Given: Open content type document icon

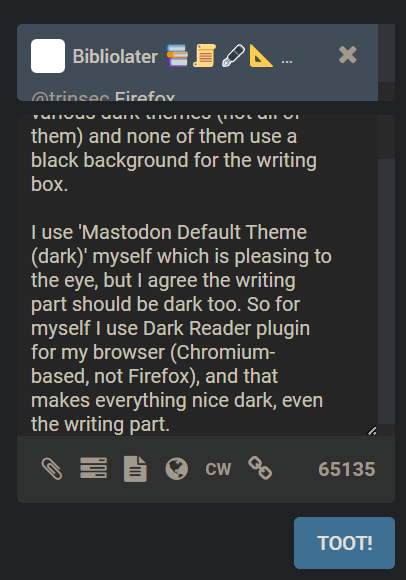Looking at the screenshot, I should pos(135,469).
